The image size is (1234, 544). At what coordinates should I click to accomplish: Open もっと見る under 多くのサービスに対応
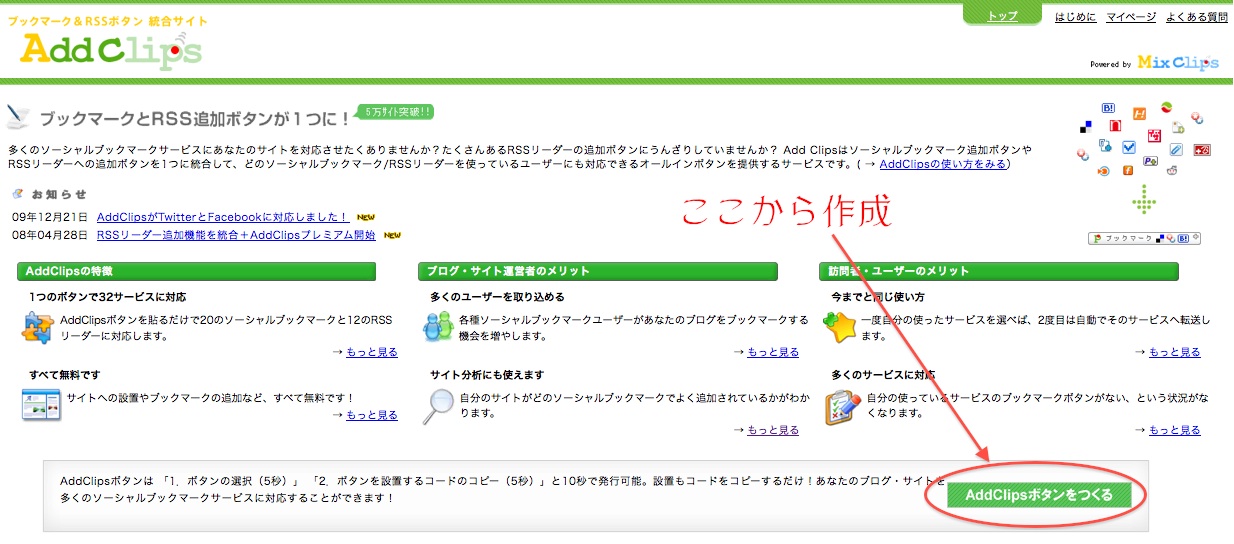coord(1175,430)
